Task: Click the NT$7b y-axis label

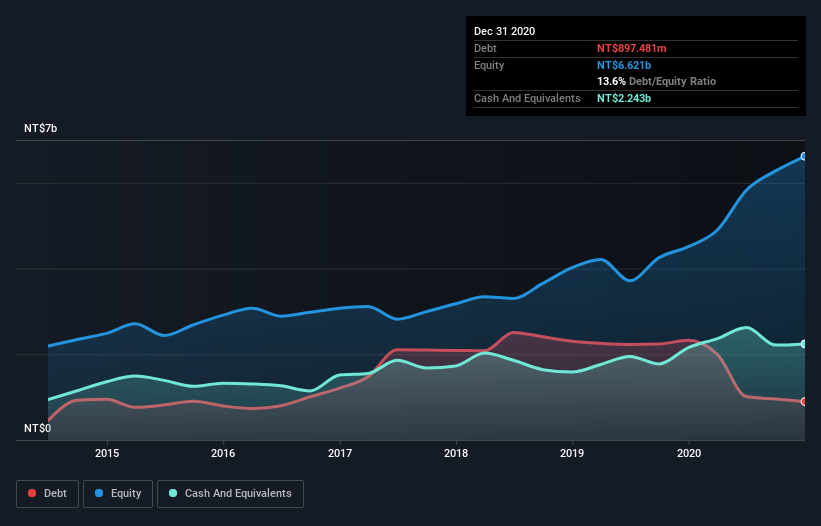Action: [x=40, y=128]
